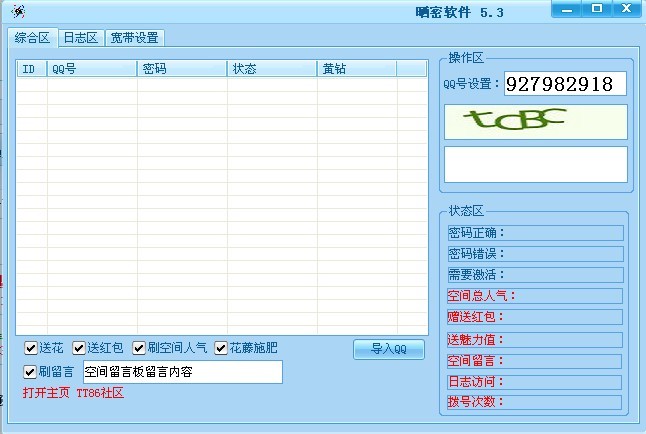
Task: Visit the TT86社区 link
Action: pyautogui.click(x=100, y=392)
